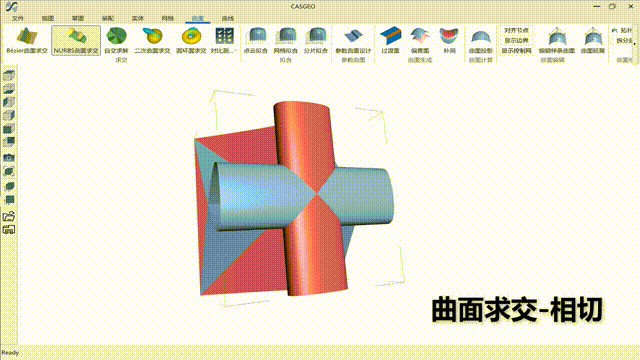Minimize the CASGEO window
Viewport: 640px width, 360px height.
tap(597, 6)
